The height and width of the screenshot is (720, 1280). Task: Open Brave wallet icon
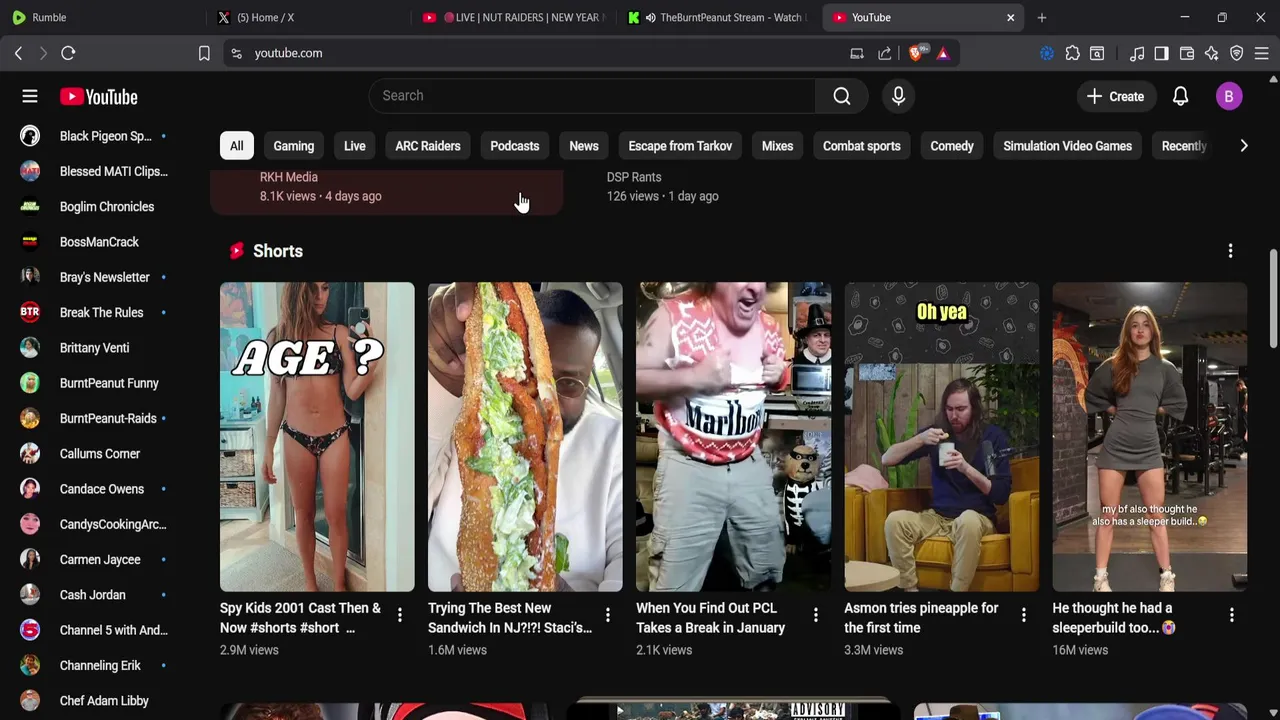pos(1187,53)
